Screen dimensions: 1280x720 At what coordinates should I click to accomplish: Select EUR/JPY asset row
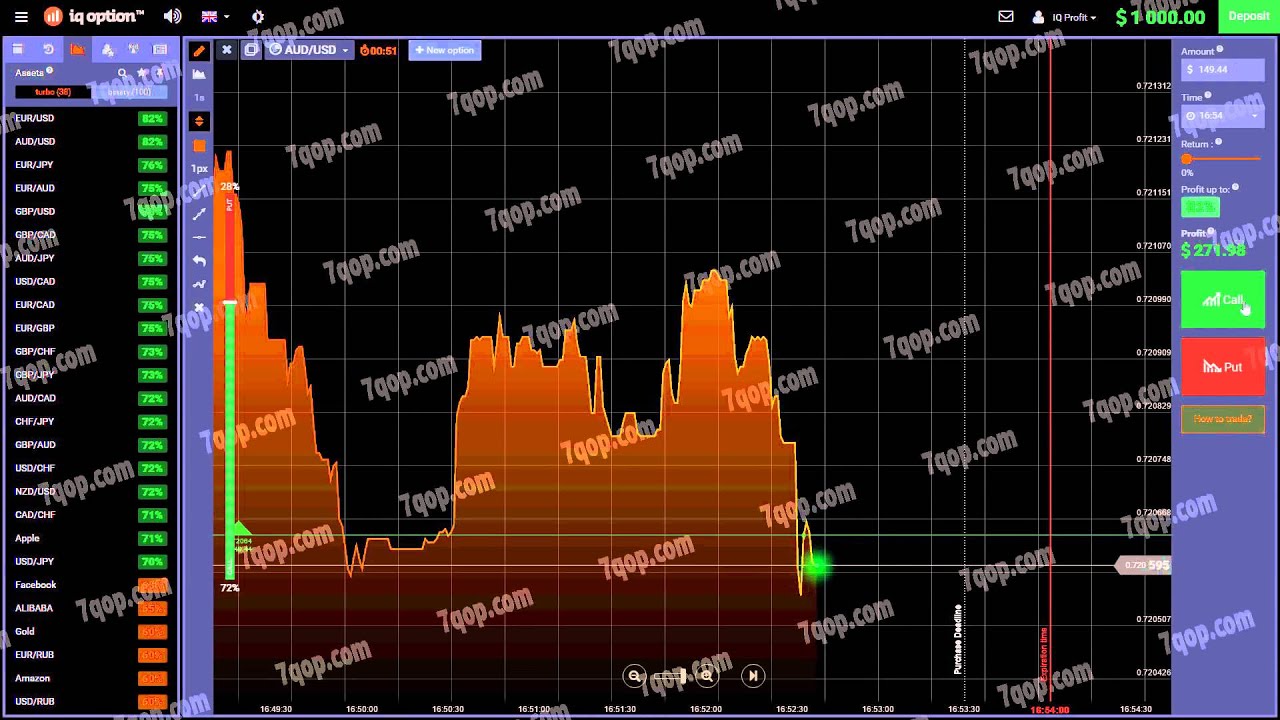click(x=90, y=165)
